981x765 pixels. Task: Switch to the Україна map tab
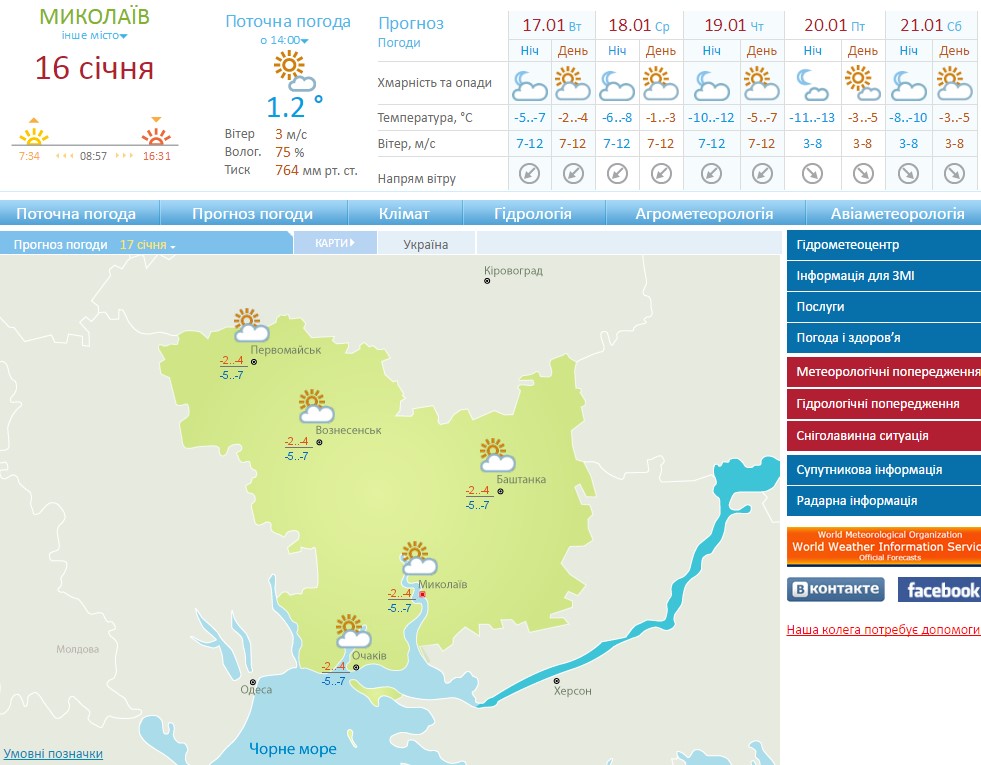coord(426,245)
